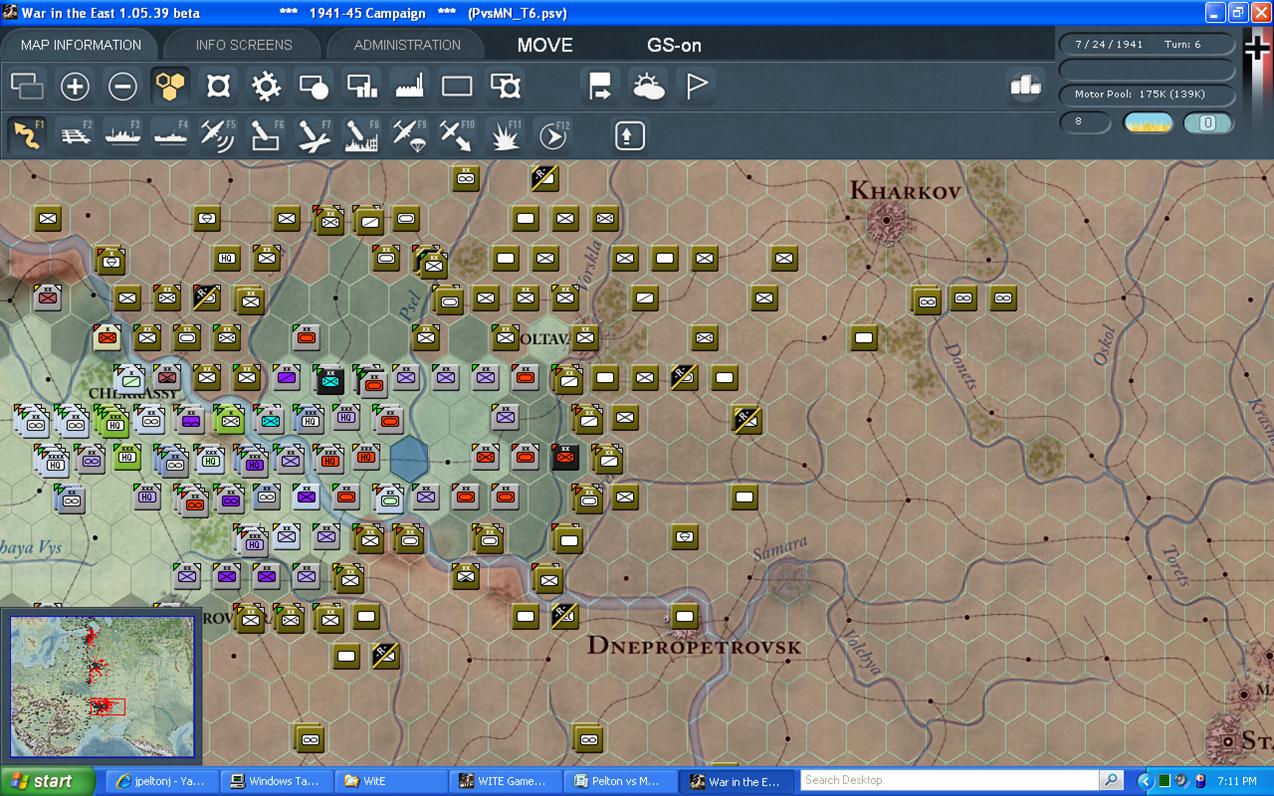Toggle the enemy hex control outline icon
This screenshot has width=1274, height=796.
[x=219, y=86]
